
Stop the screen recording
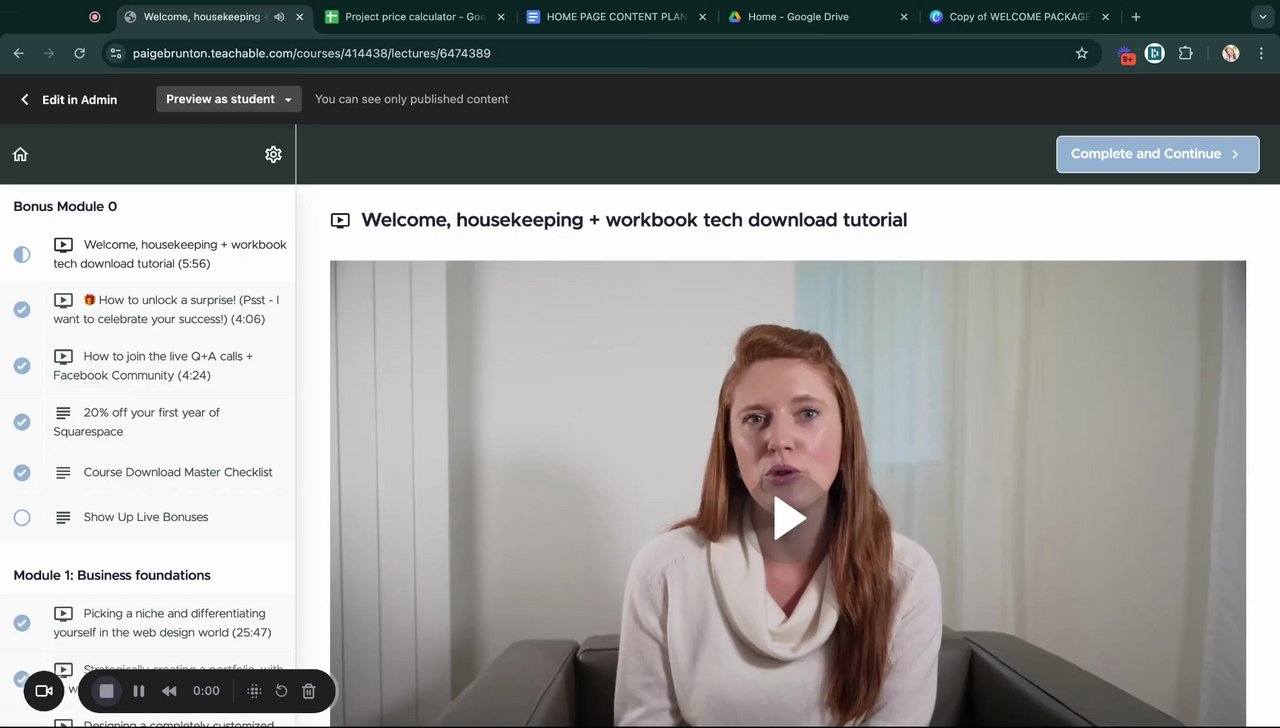point(106,691)
